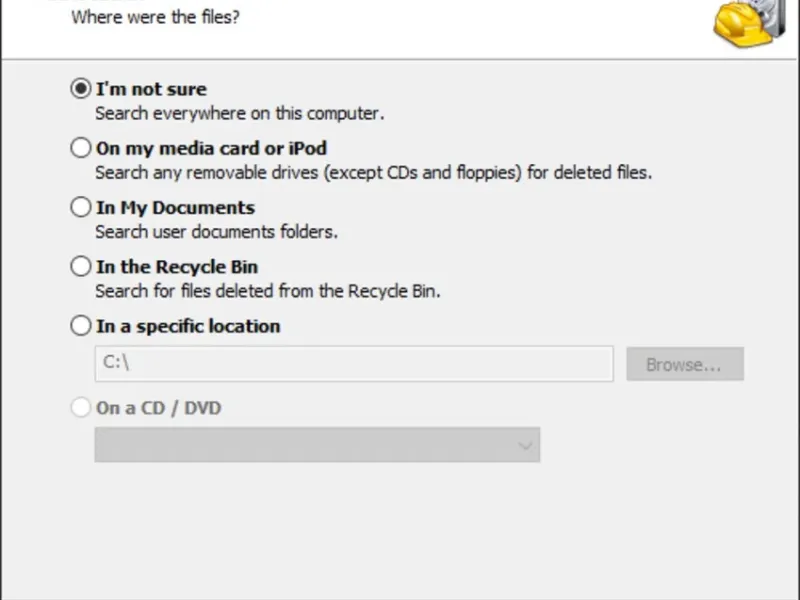800x600 pixels.
Task: Click the "Where were the files?" heading
Action: click(x=155, y=17)
